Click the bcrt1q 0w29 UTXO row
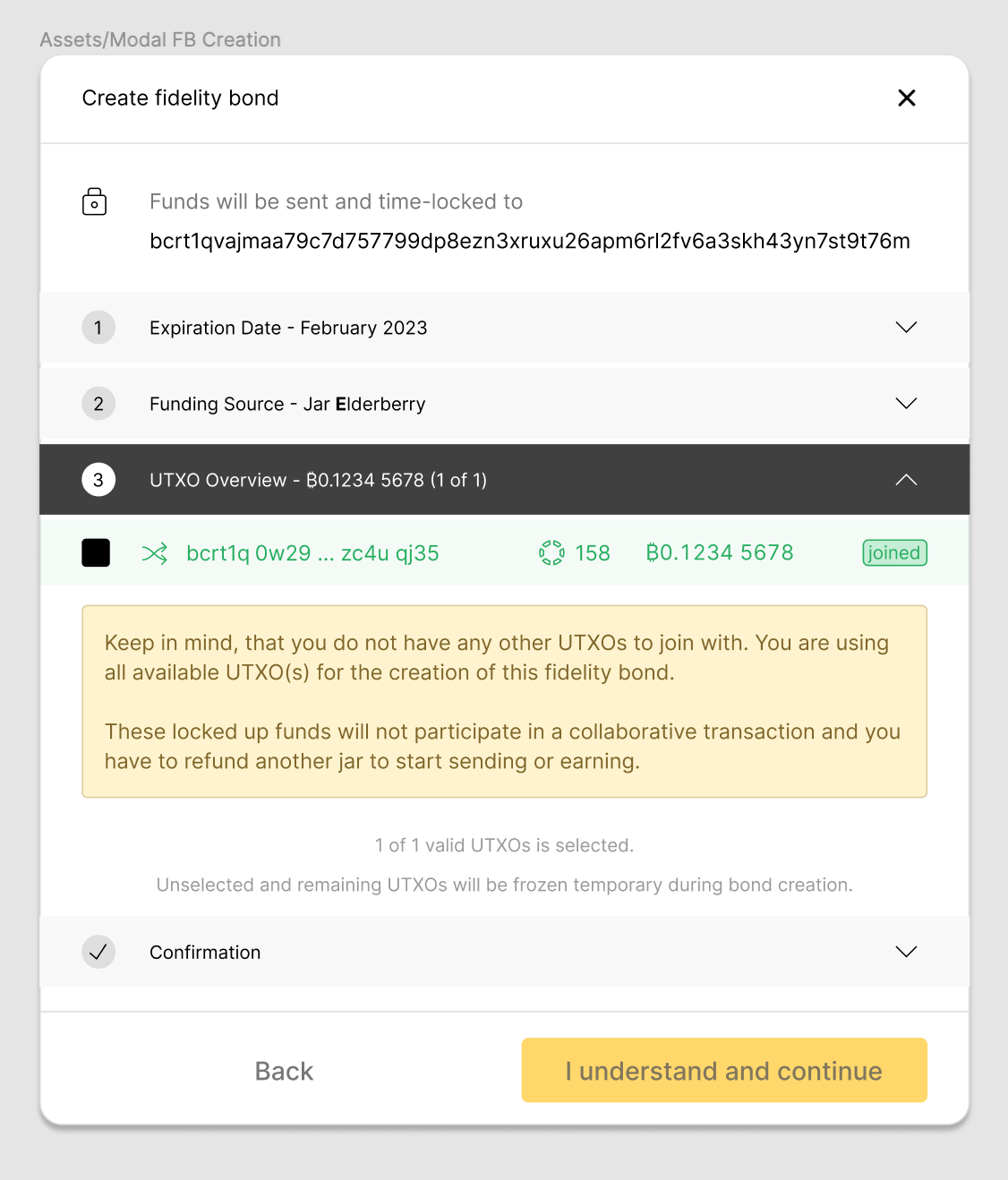Screen dimensions: 1008x1180 coord(312,552)
